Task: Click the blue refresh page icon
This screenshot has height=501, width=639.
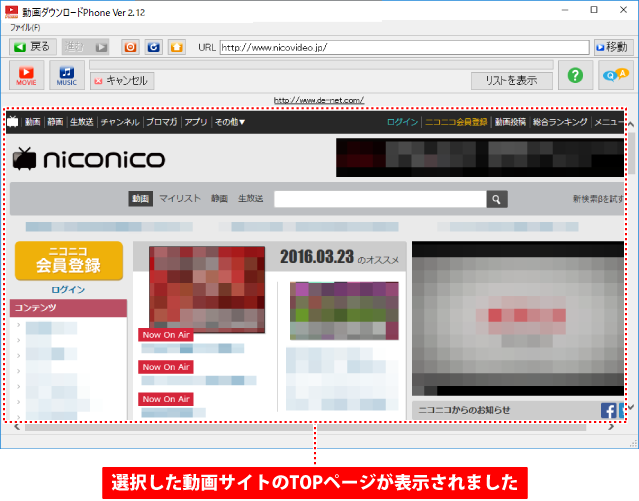Action: point(154,47)
